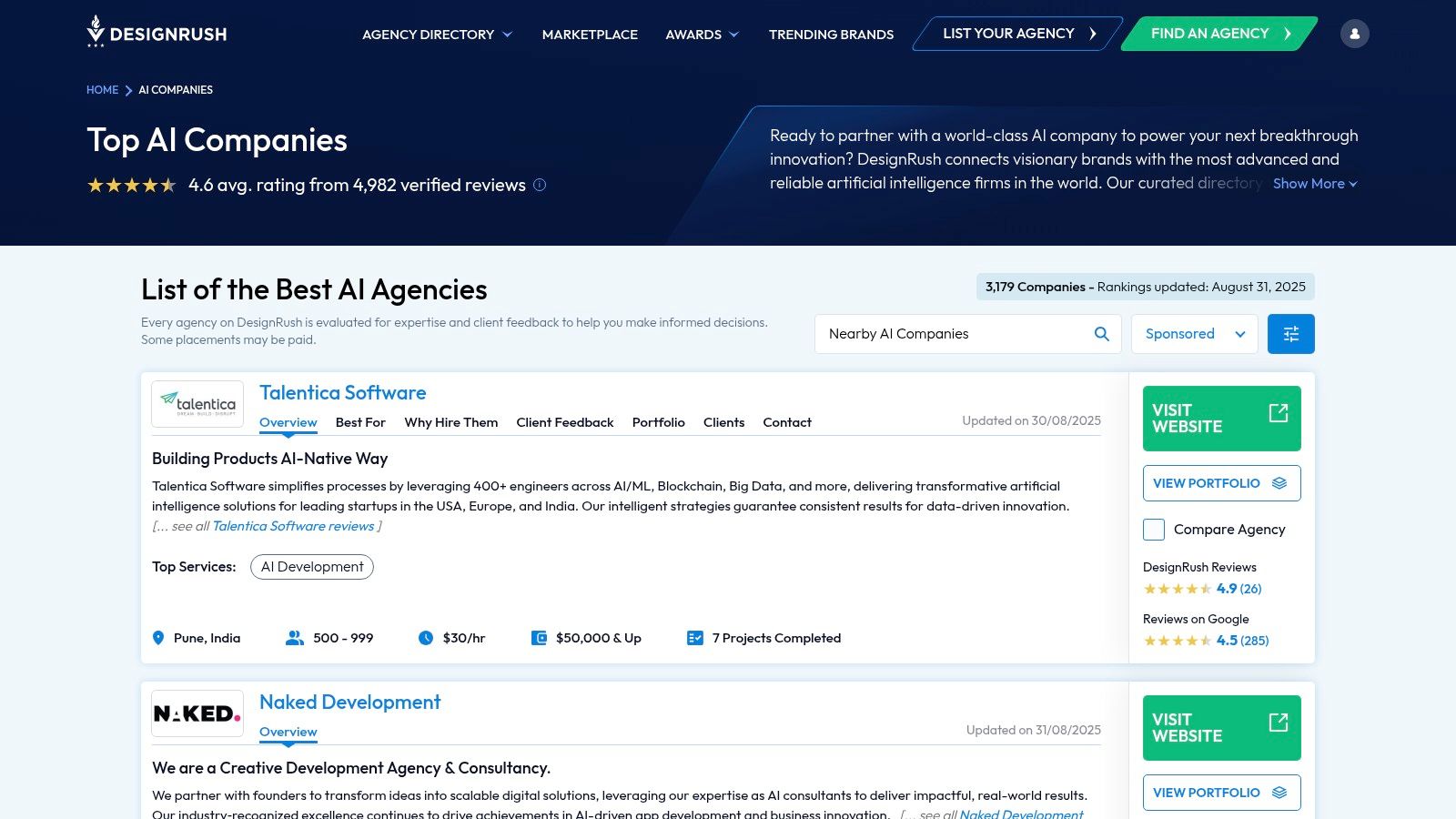Open the Contact tab
Viewport: 1456px width, 819px height.
(787, 422)
